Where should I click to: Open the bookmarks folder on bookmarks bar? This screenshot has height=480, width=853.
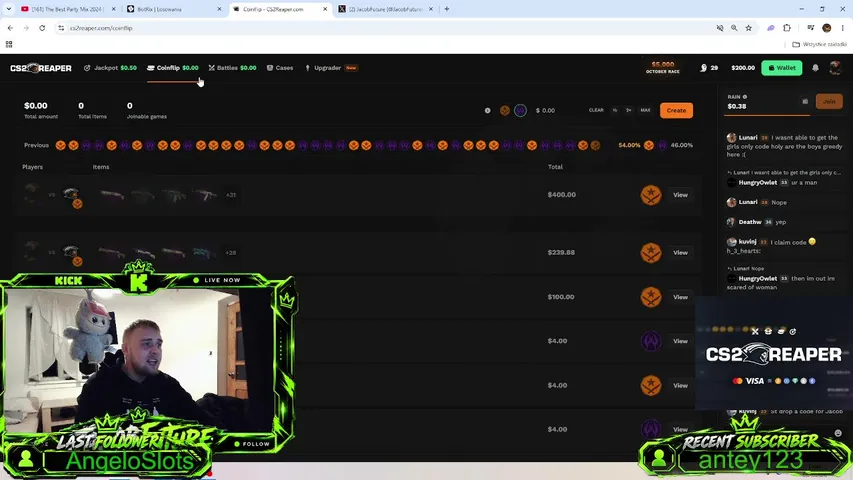[x=819, y=44]
